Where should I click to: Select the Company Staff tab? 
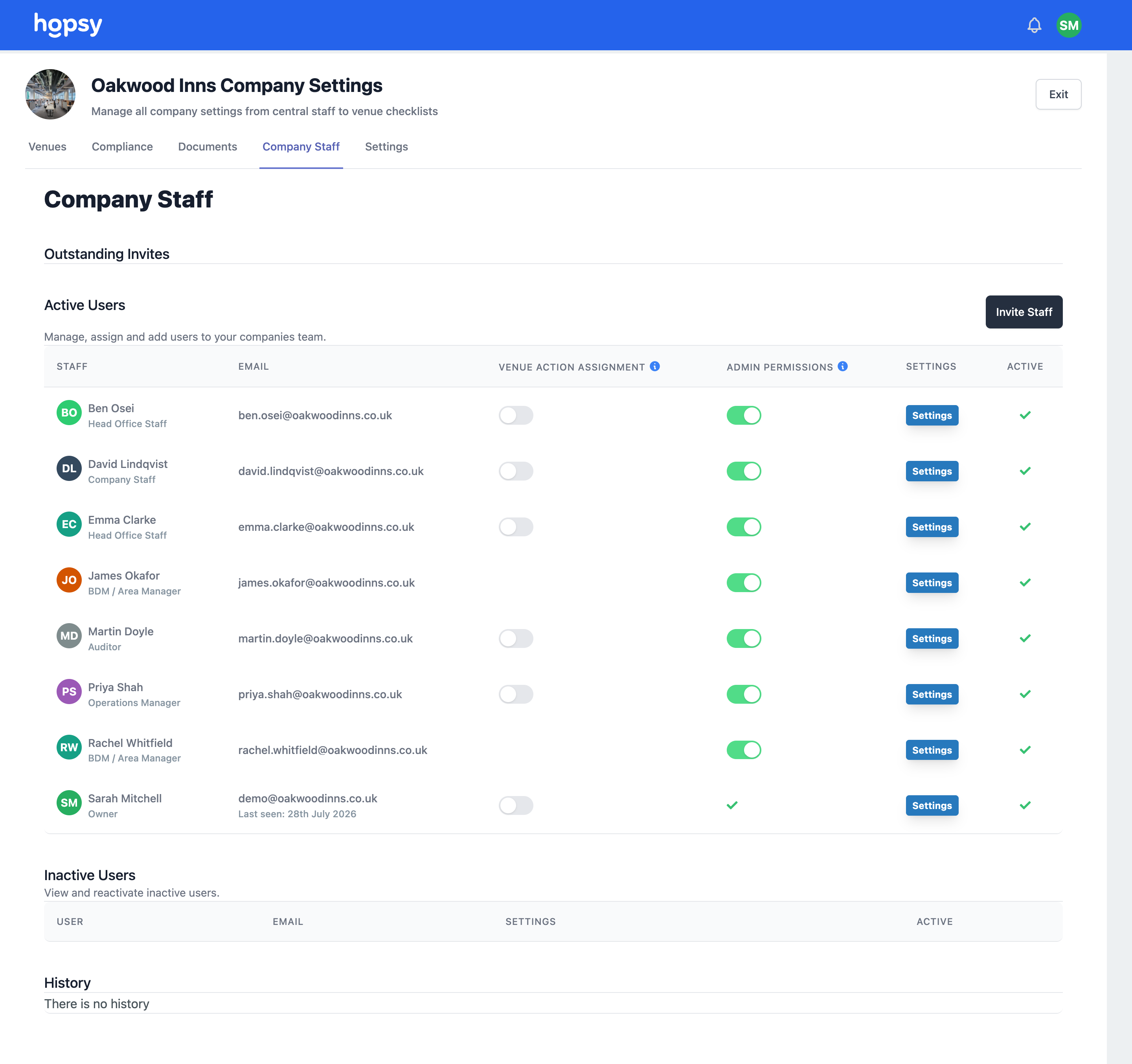click(301, 147)
